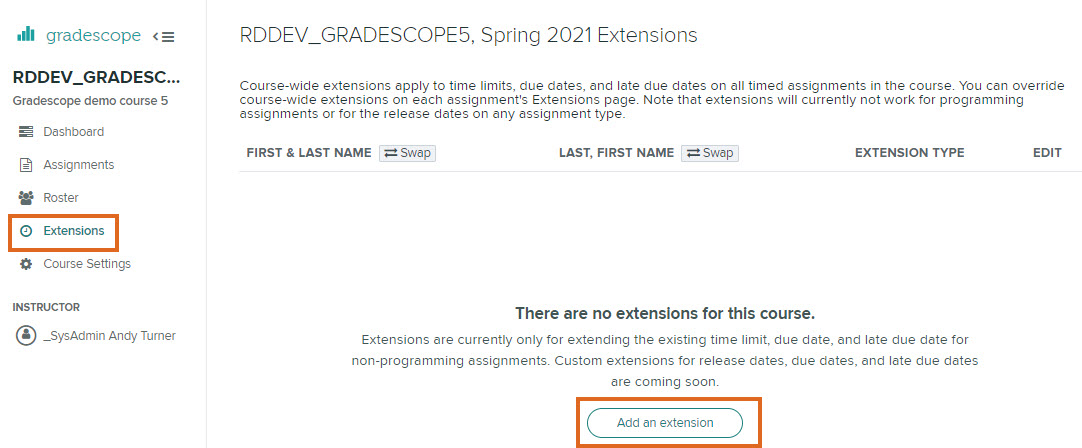The height and width of the screenshot is (448, 1082).
Task: Open the Dashboard page link
Action: pyautogui.click(x=74, y=132)
